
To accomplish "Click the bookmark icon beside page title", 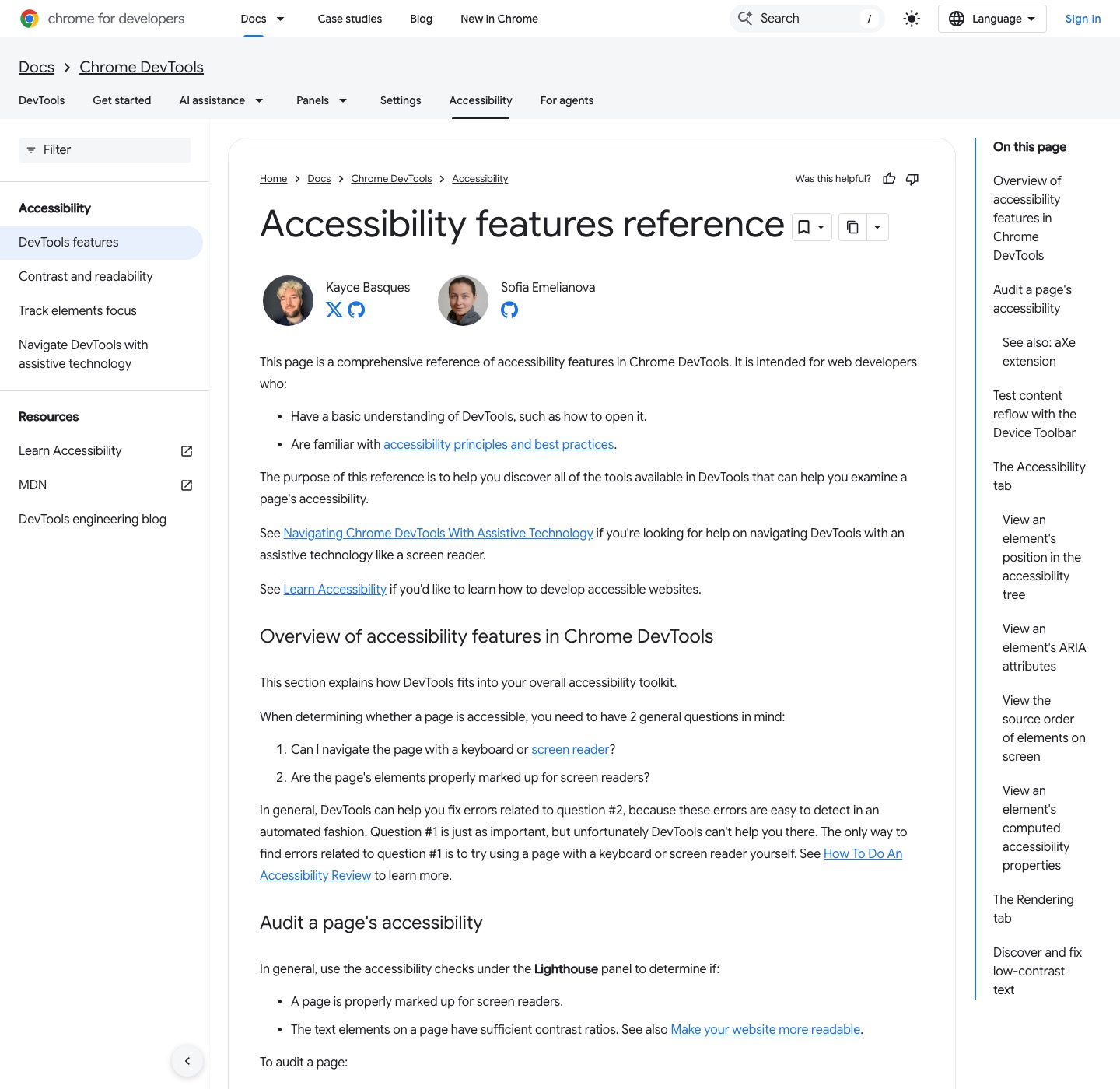I will click(804, 227).
